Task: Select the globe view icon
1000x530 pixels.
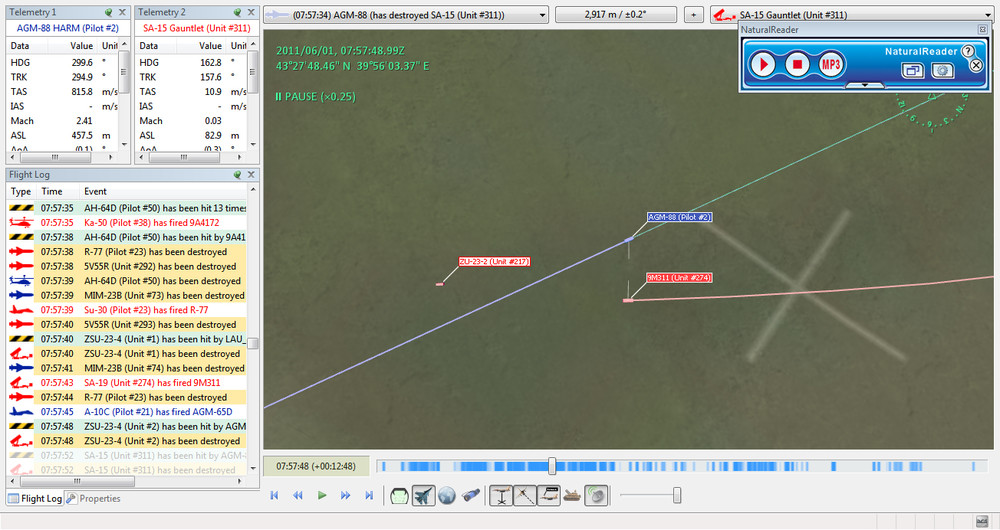Action: click(x=447, y=496)
